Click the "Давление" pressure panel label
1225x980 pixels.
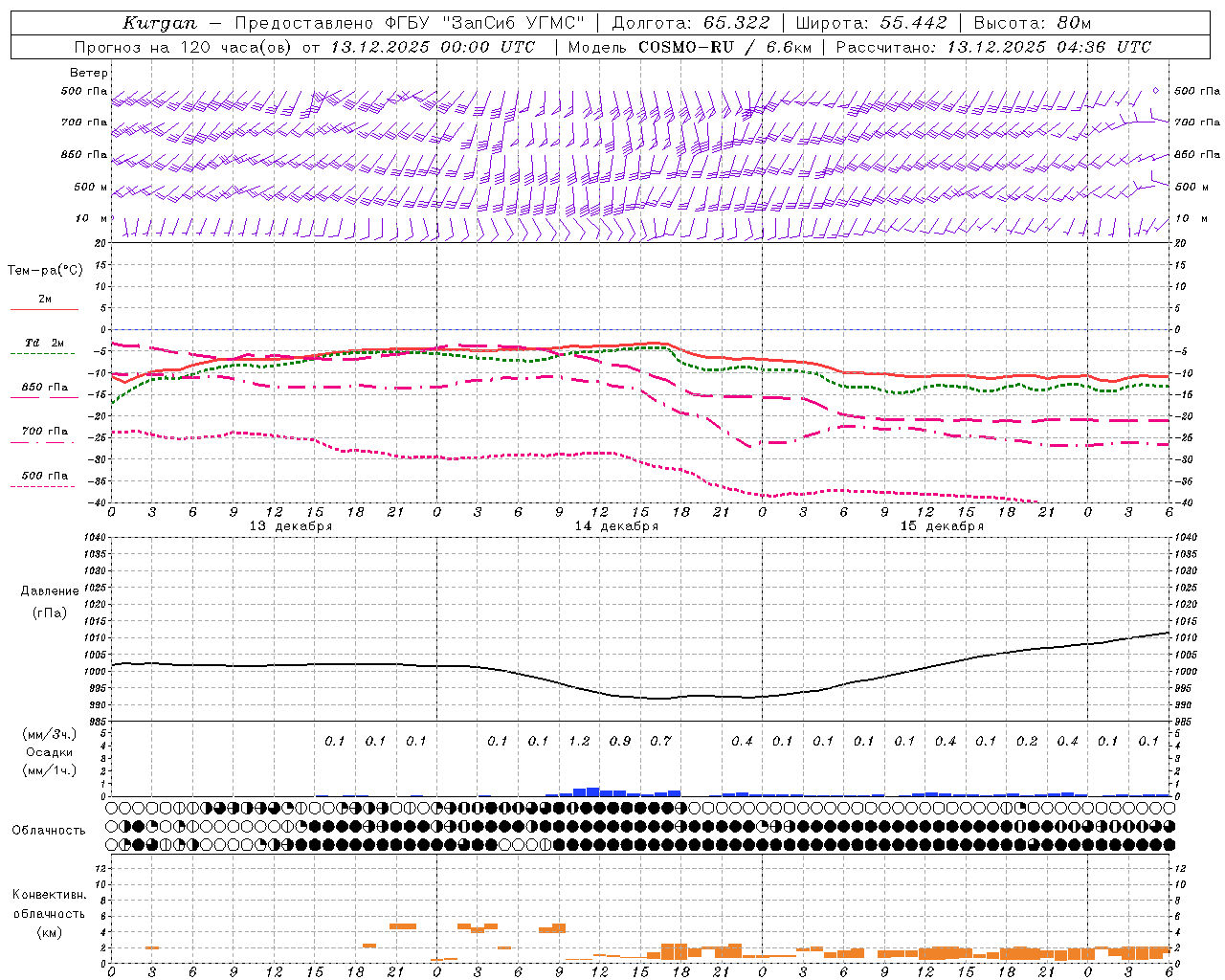[49, 591]
